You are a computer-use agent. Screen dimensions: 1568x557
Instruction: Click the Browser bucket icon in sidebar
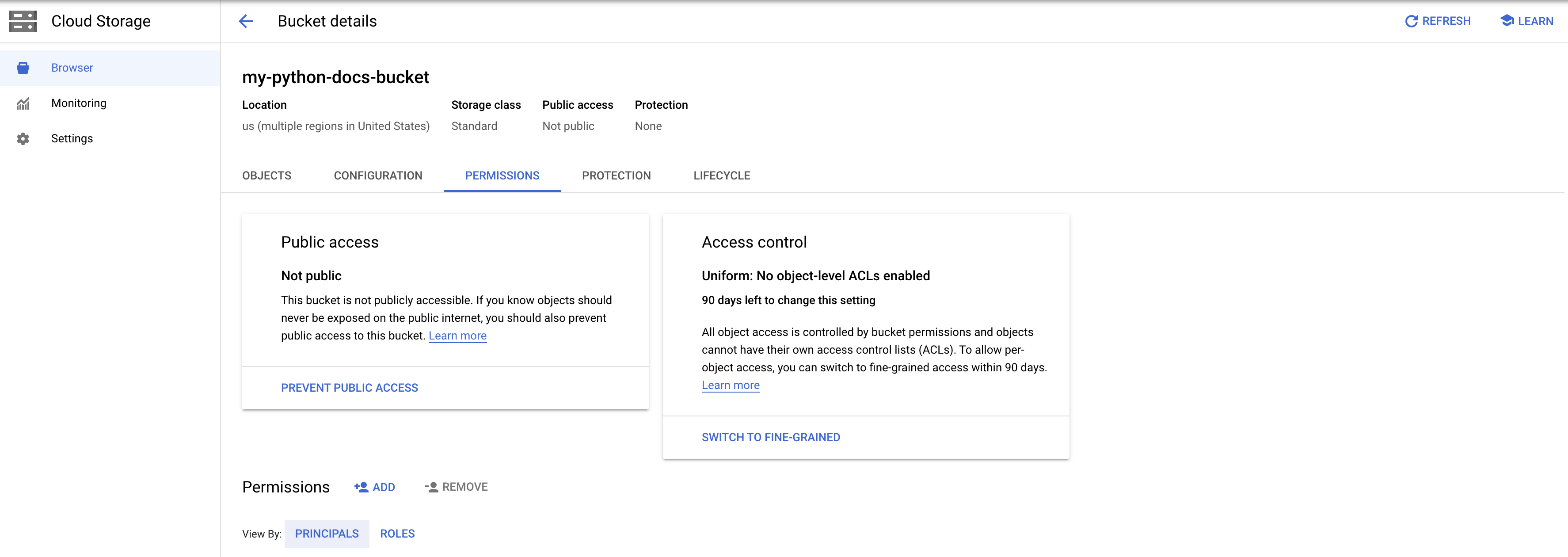(x=23, y=68)
